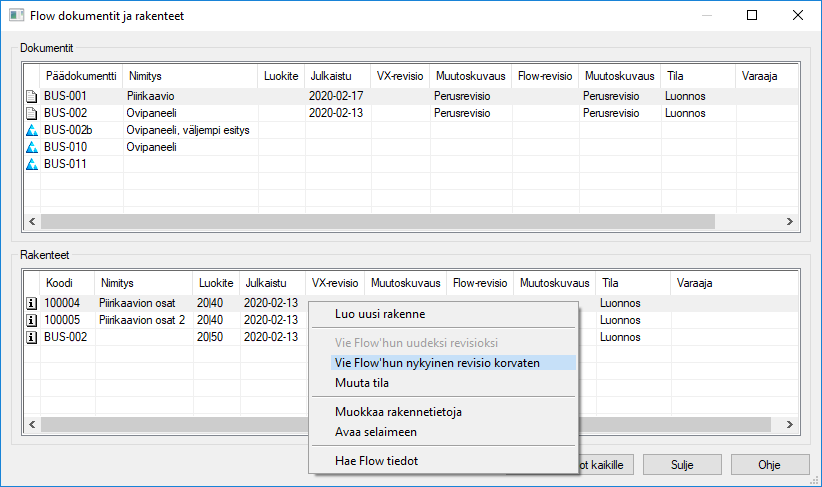Click the blue model icon beside BUS-010
Image resolution: width=822 pixels, height=487 pixels.
31,147
